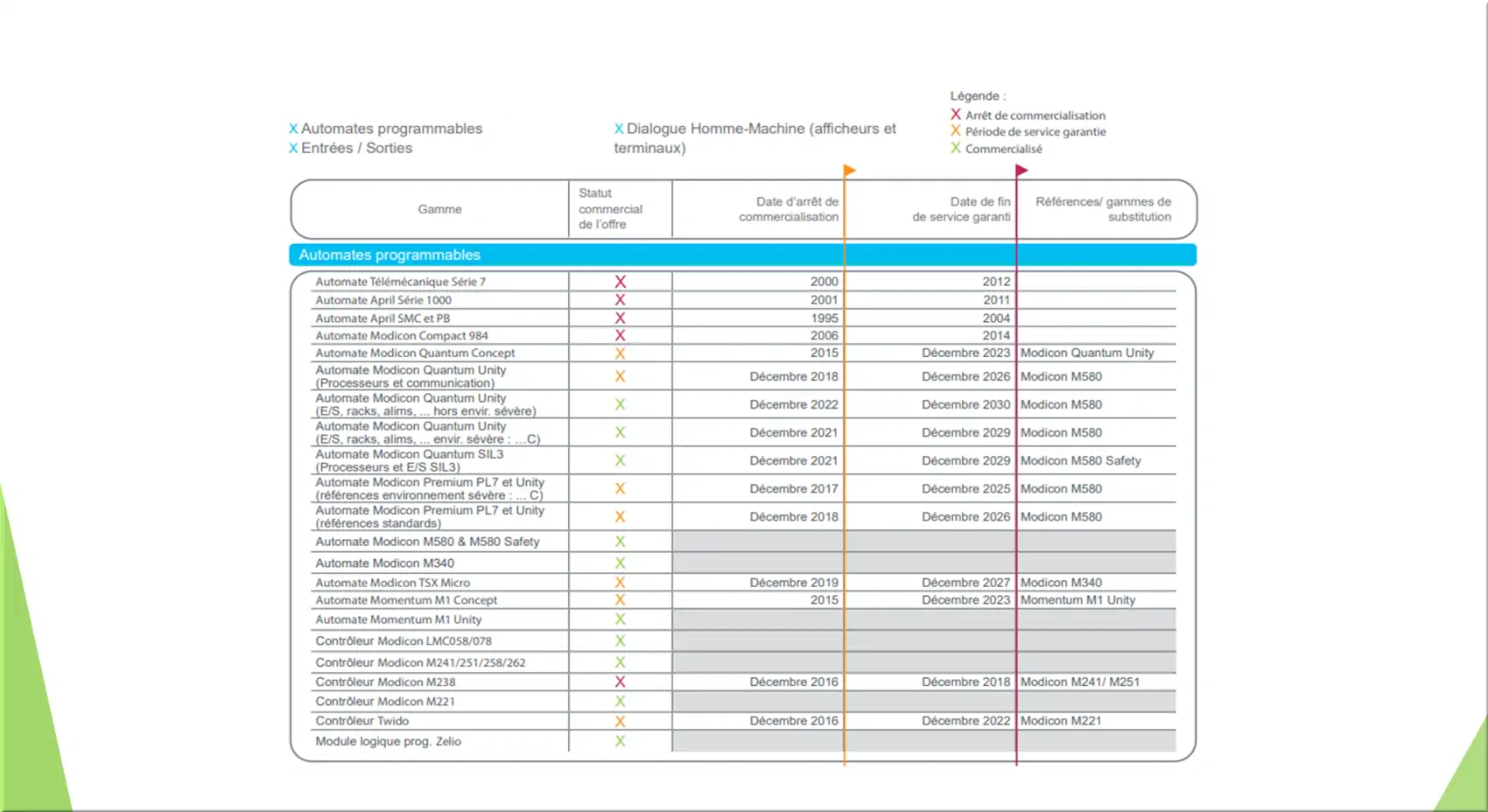Click the red X for Contrôleur Modicon M238
This screenshot has width=1488, height=812.
[x=620, y=682]
